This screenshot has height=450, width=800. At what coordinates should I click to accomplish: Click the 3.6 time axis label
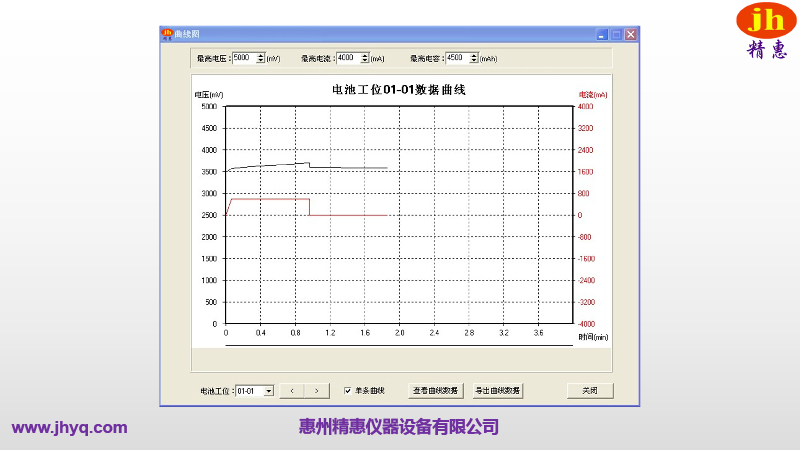pos(538,333)
